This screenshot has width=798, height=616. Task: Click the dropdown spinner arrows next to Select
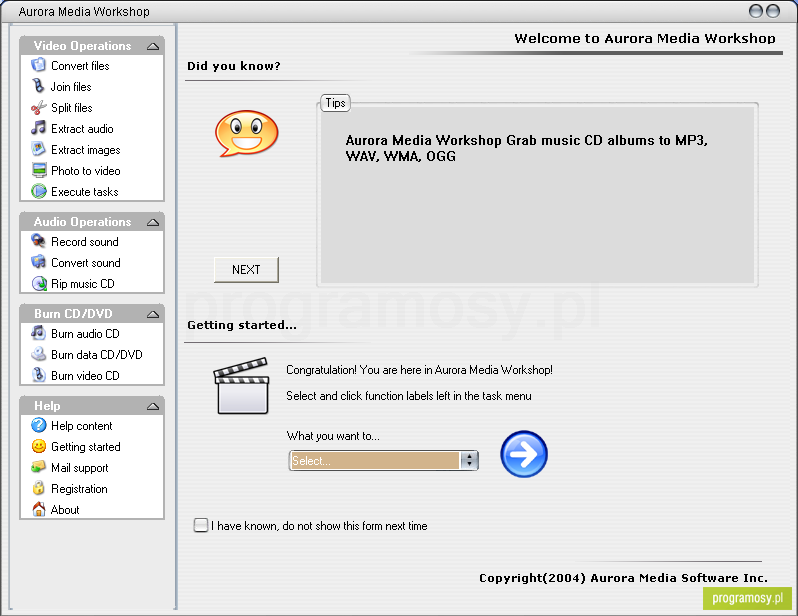point(469,460)
